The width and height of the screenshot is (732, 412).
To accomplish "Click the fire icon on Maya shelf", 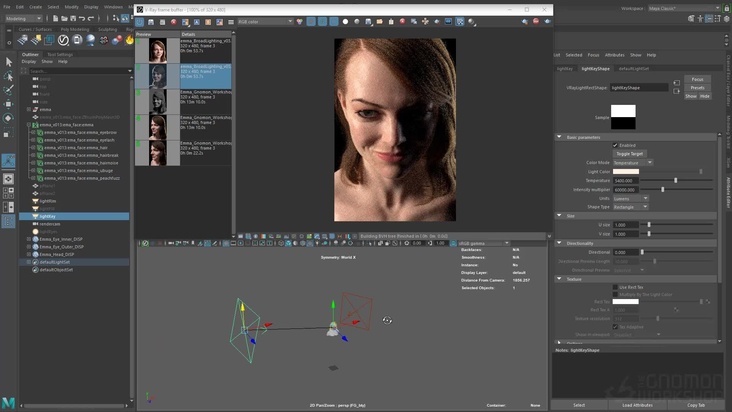I will [x=129, y=41].
